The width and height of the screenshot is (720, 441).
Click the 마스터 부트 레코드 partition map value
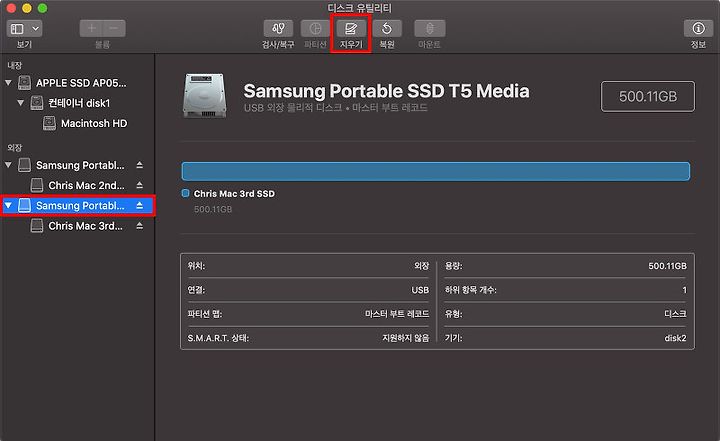click(x=397, y=314)
